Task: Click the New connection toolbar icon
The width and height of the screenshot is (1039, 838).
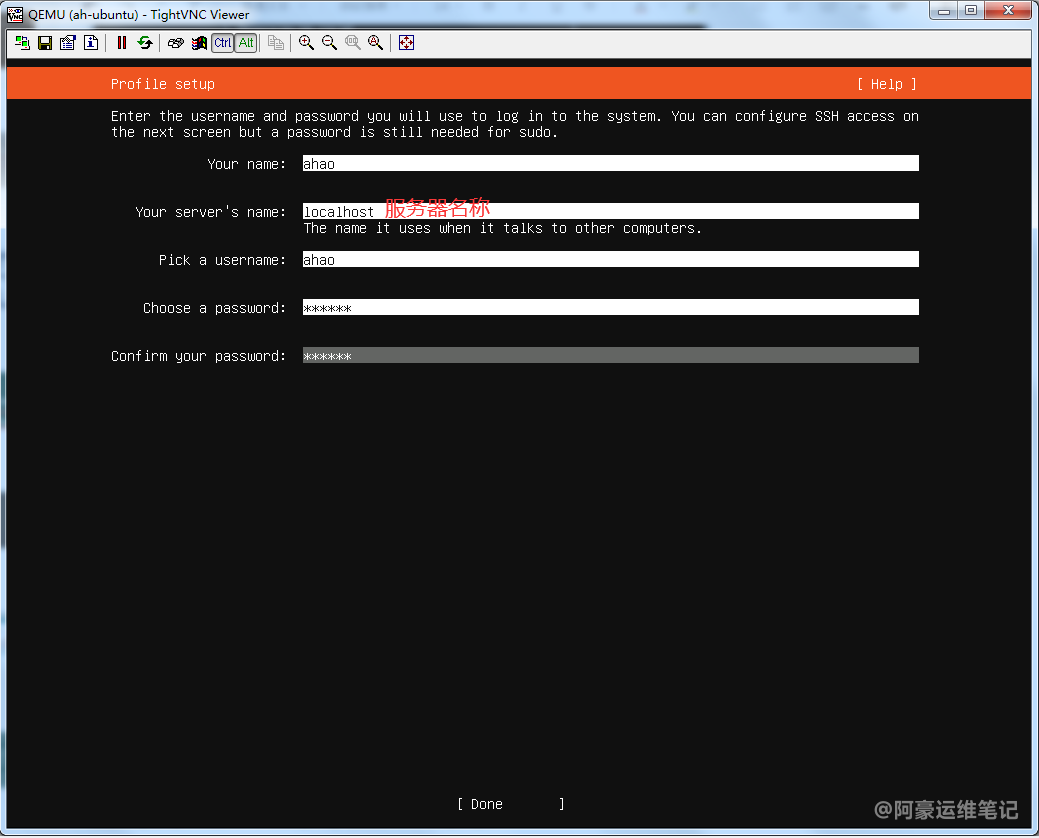Action: pos(22,43)
